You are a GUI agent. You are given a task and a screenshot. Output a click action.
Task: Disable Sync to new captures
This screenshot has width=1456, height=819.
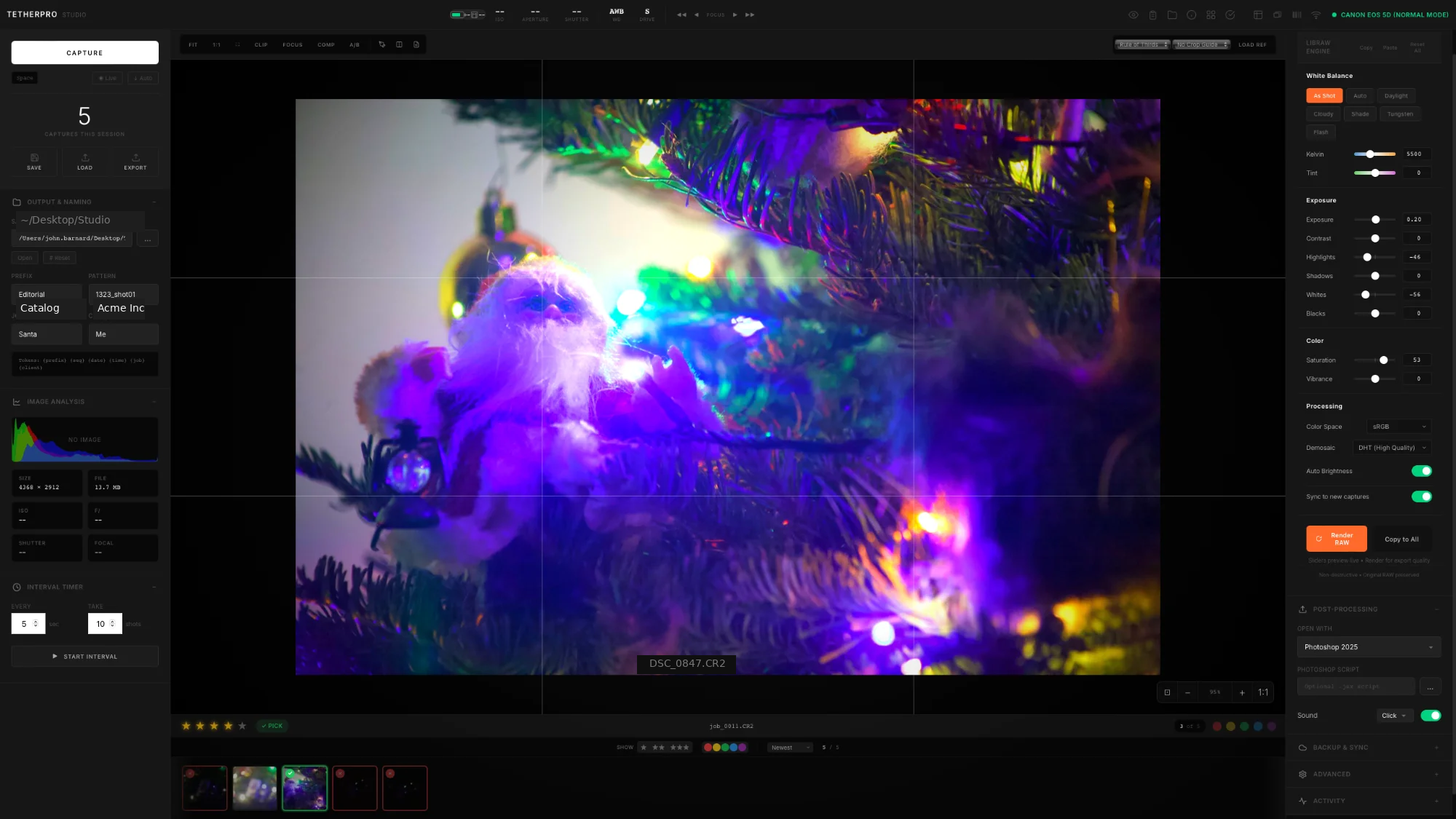coord(1421,496)
